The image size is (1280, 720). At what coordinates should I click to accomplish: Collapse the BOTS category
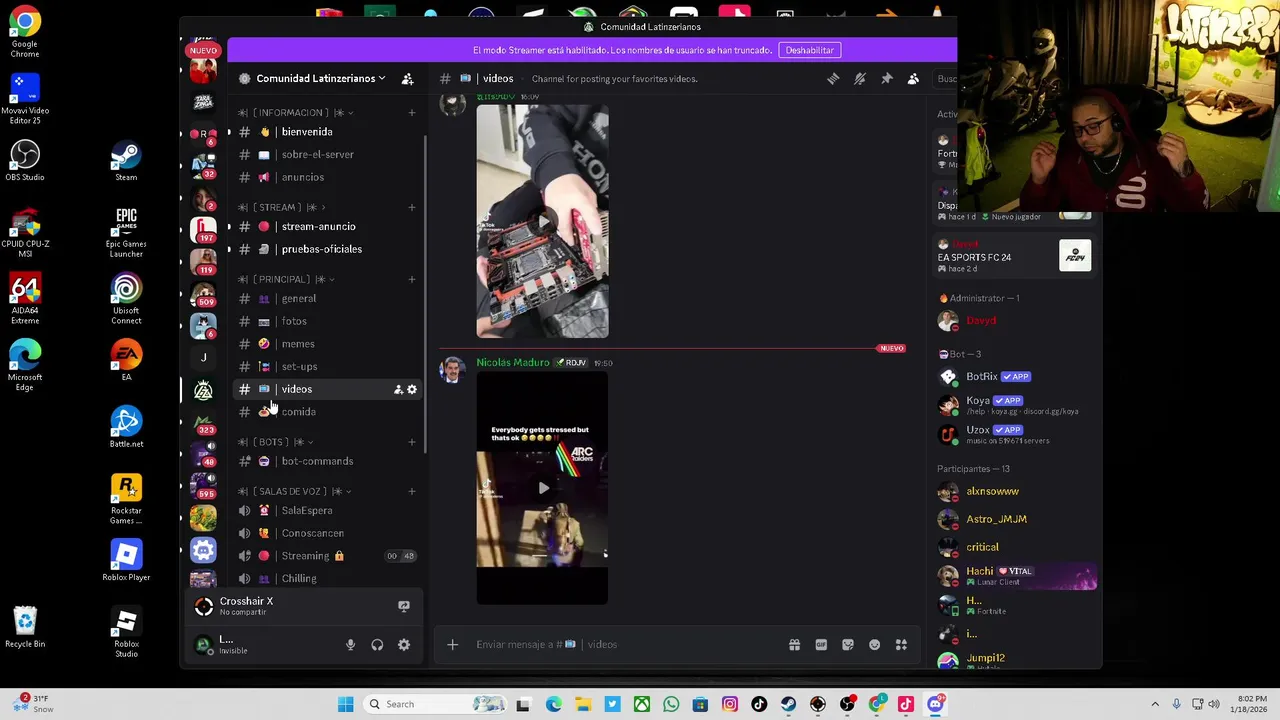pyautogui.click(x=276, y=442)
